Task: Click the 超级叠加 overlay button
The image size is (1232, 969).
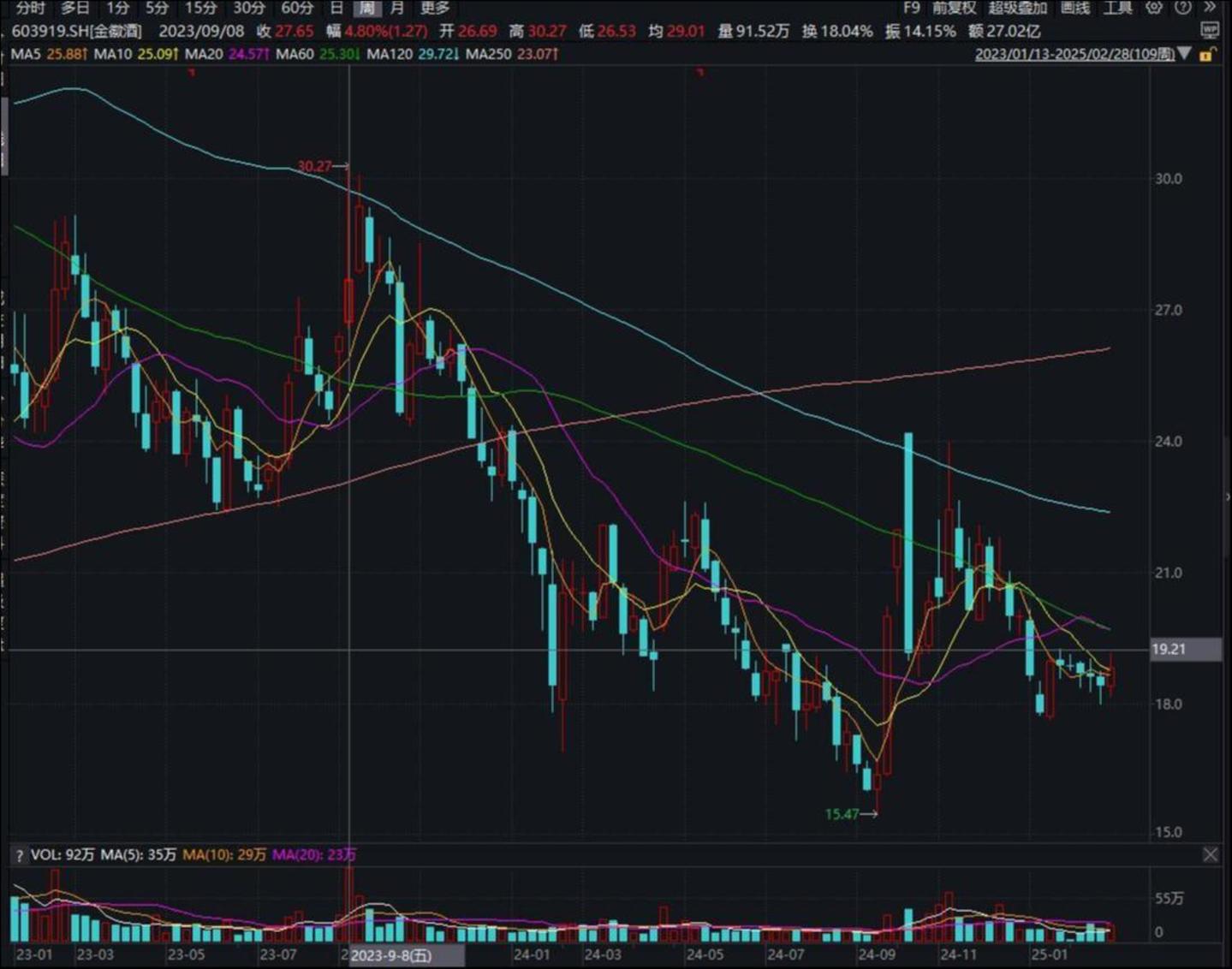Action: click(x=1017, y=8)
